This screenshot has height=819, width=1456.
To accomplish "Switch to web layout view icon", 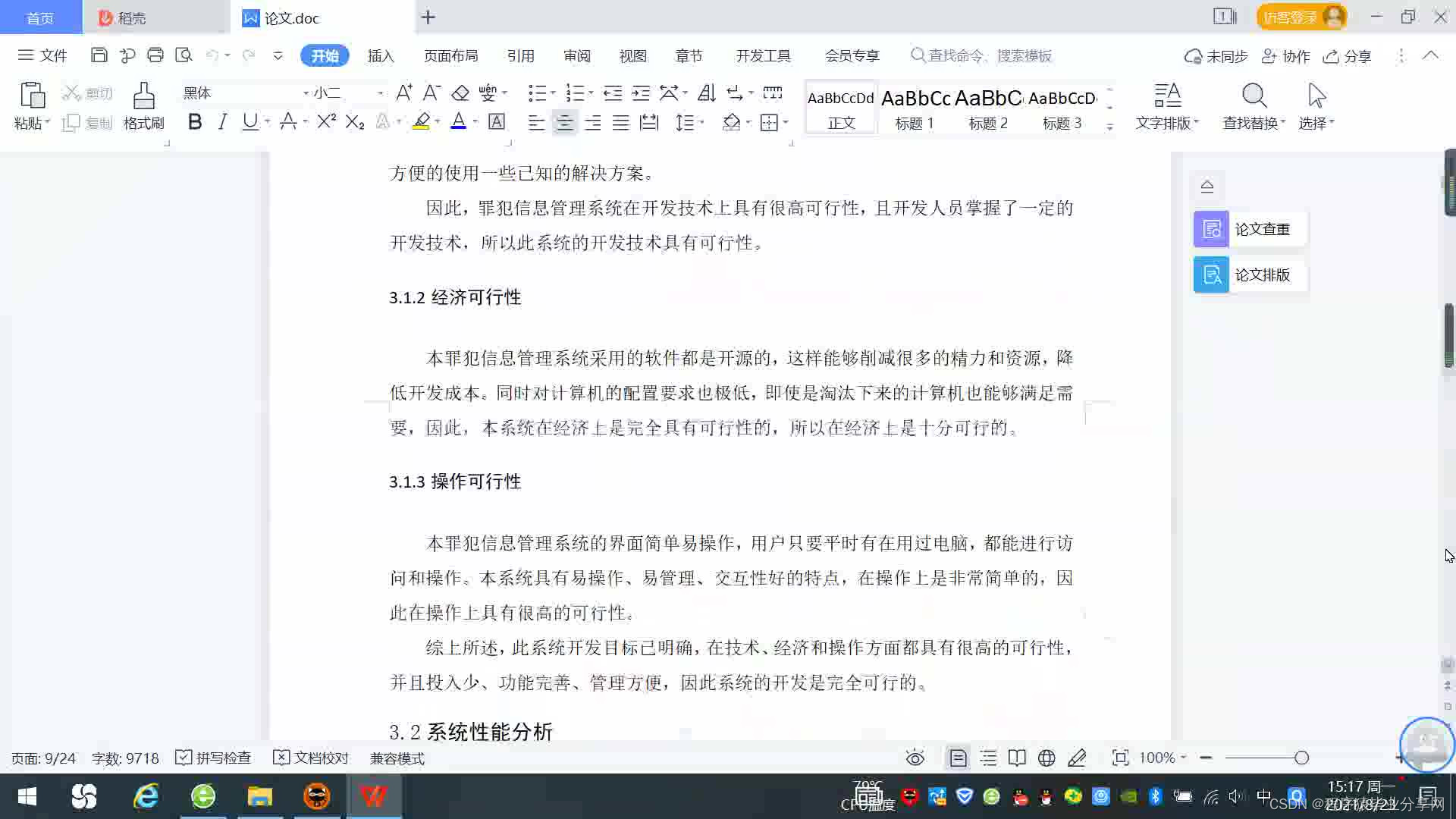I will tap(1046, 758).
